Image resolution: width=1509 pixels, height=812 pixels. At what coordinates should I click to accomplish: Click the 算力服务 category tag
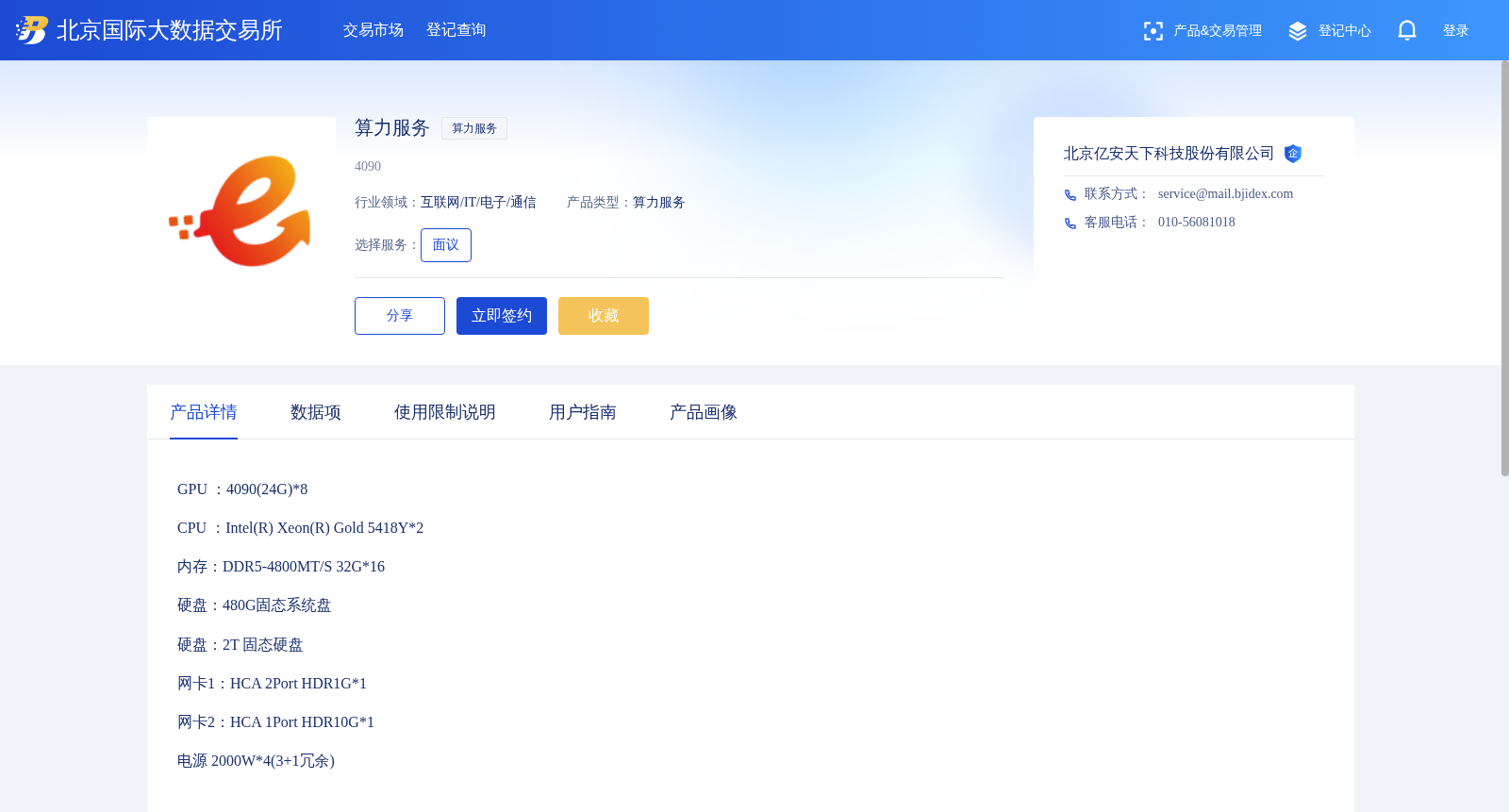474,128
